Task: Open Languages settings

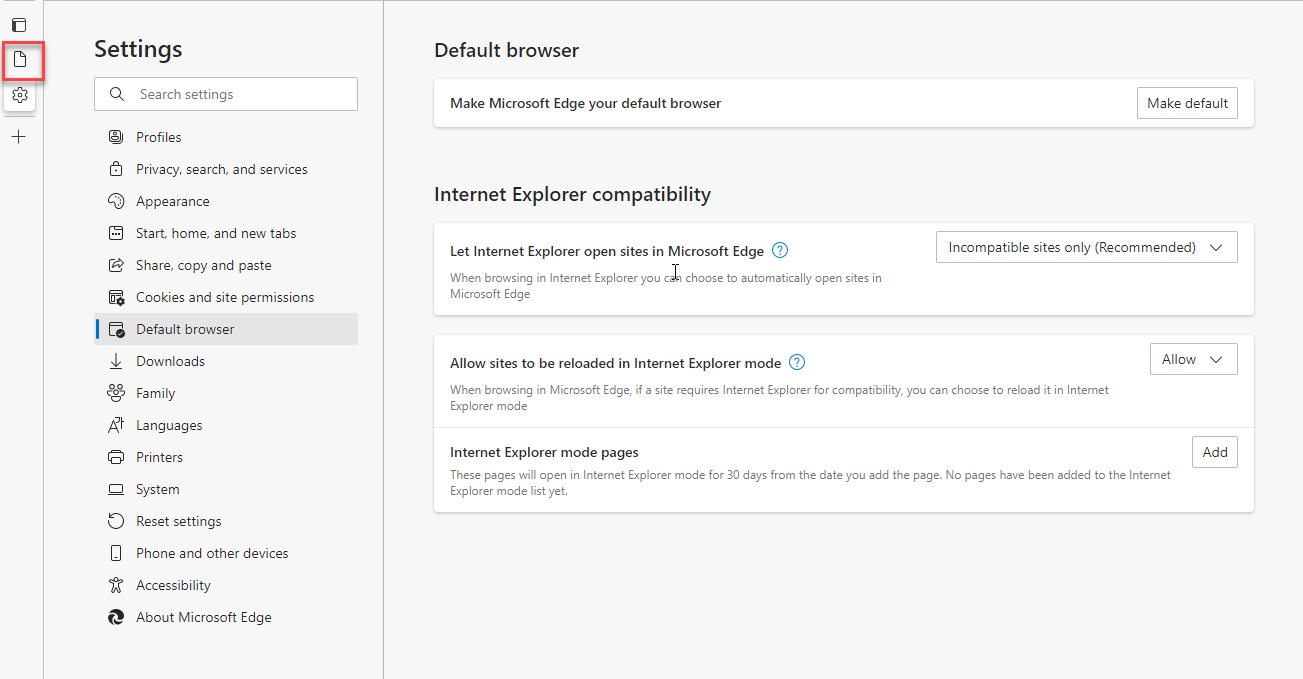Action: (226, 425)
